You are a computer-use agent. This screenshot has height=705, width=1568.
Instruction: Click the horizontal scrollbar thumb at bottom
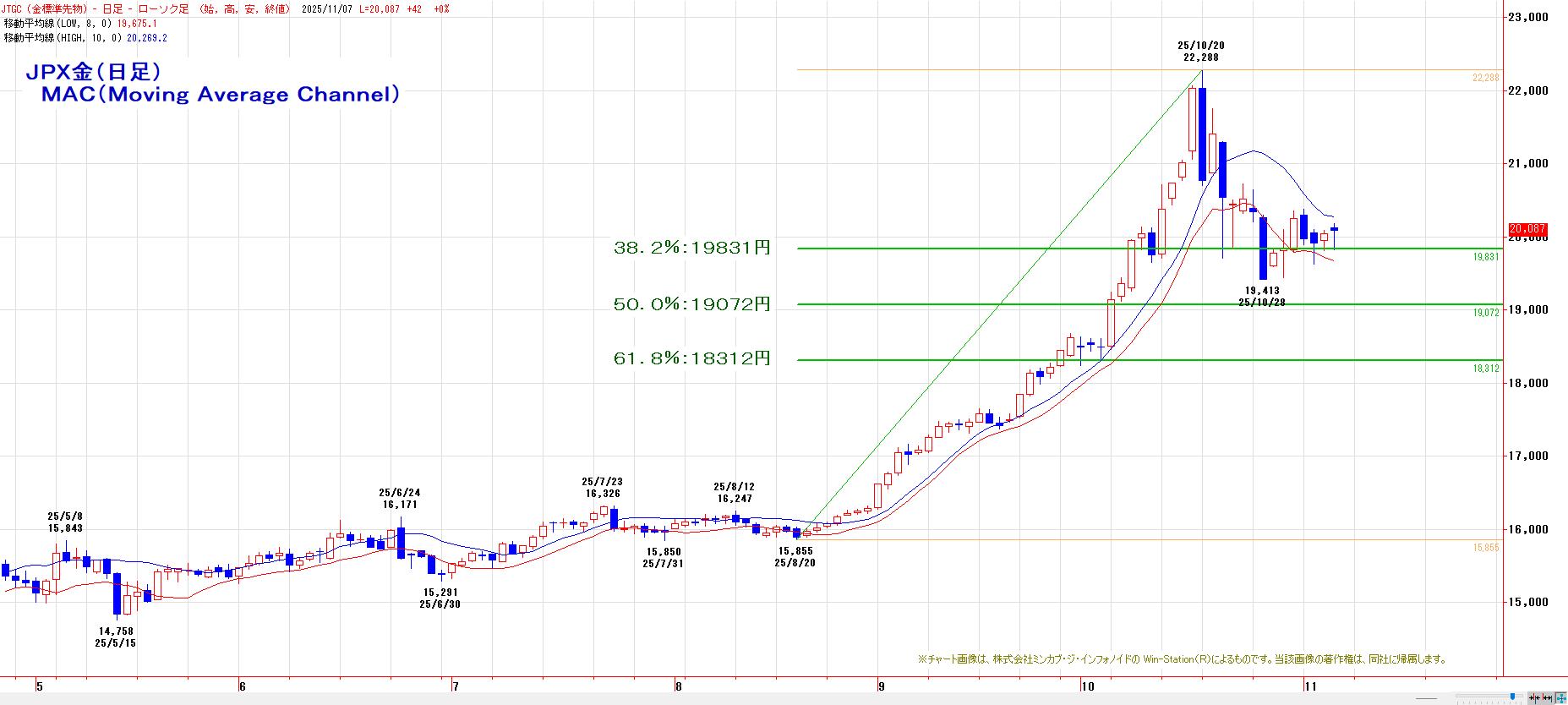(1426, 698)
